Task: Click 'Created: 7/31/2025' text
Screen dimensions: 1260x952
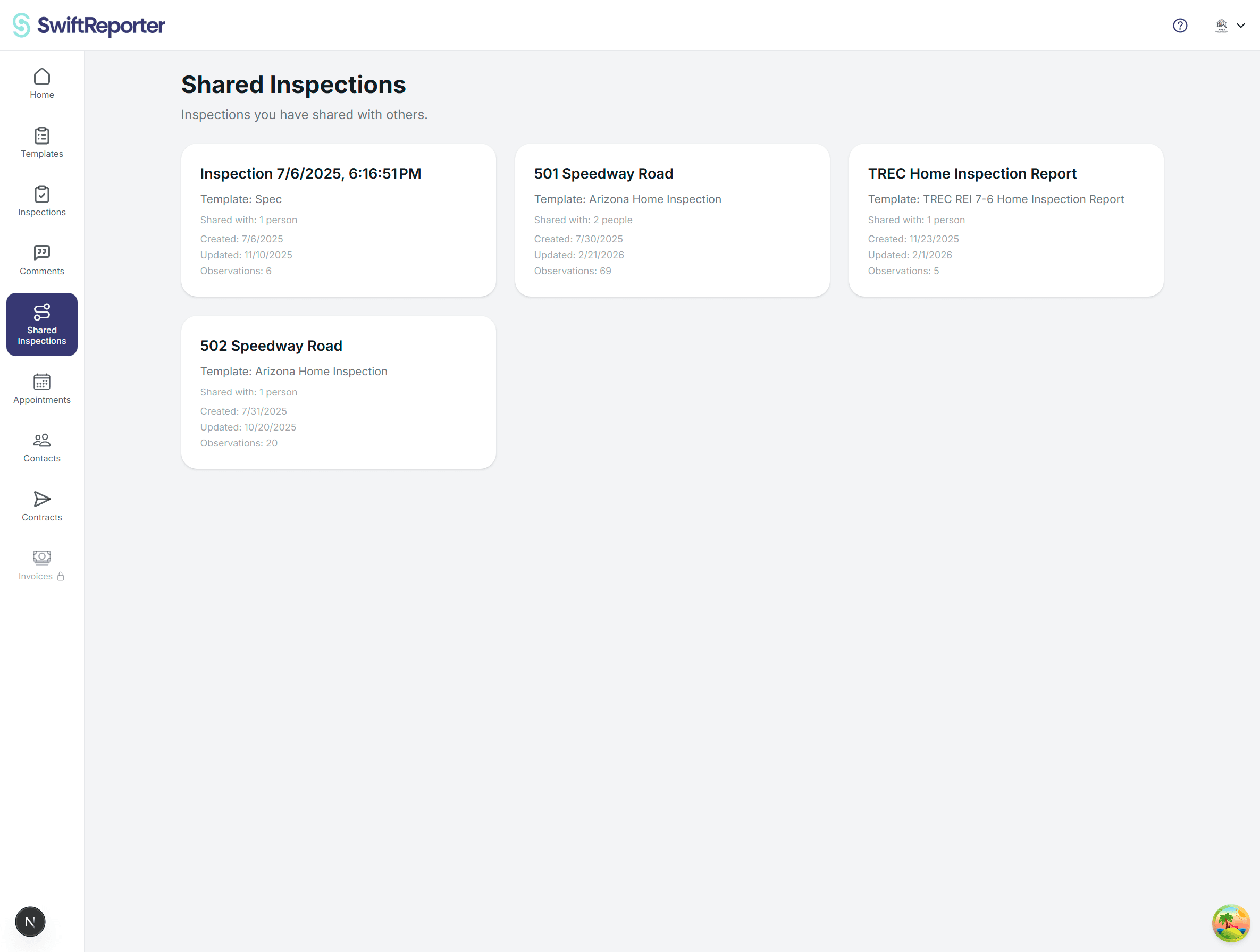Action: point(243,411)
